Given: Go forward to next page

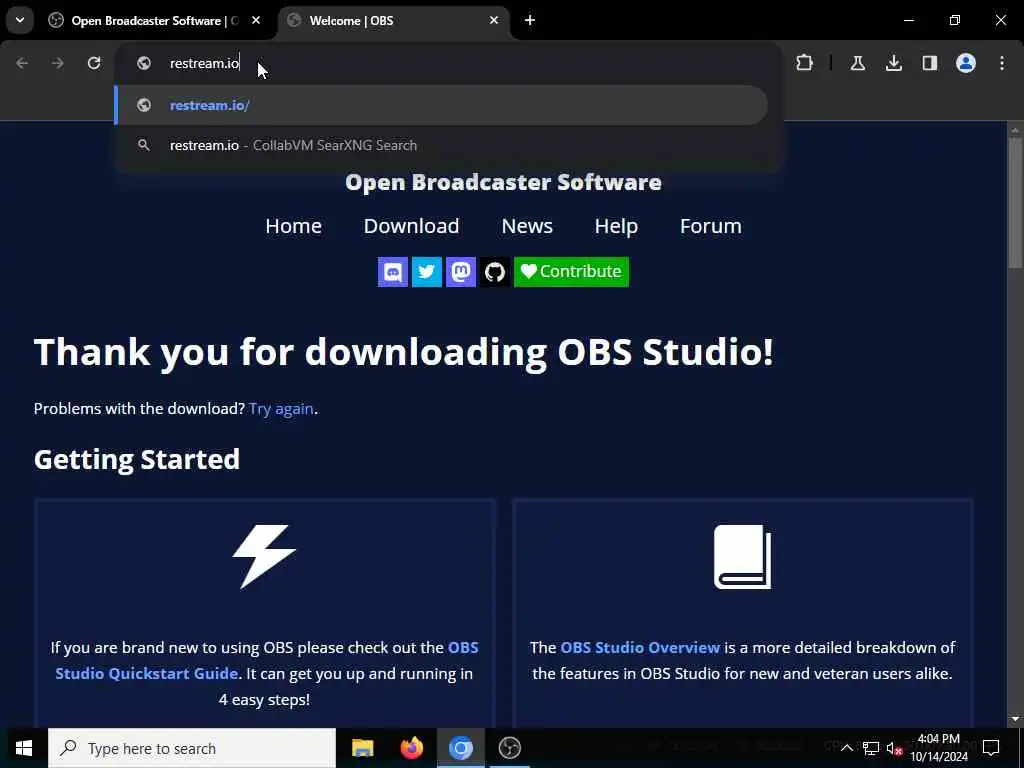Looking at the screenshot, I should tap(58, 63).
